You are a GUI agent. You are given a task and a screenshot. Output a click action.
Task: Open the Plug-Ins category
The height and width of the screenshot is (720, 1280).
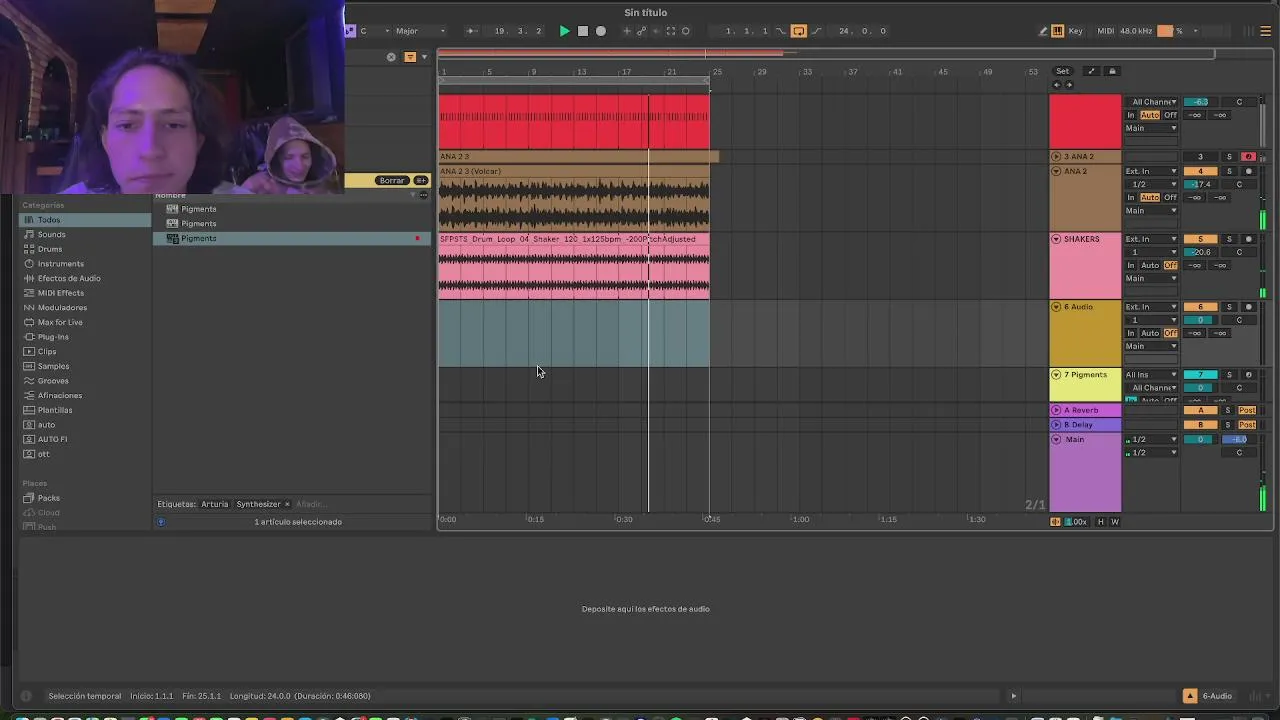[x=53, y=337]
